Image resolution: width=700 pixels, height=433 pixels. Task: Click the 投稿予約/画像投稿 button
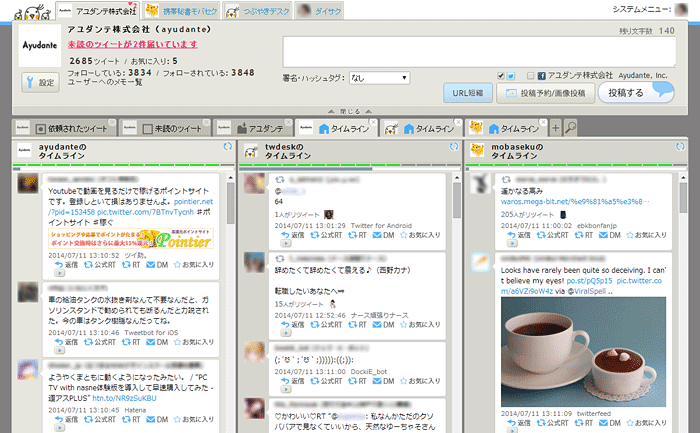pos(546,93)
